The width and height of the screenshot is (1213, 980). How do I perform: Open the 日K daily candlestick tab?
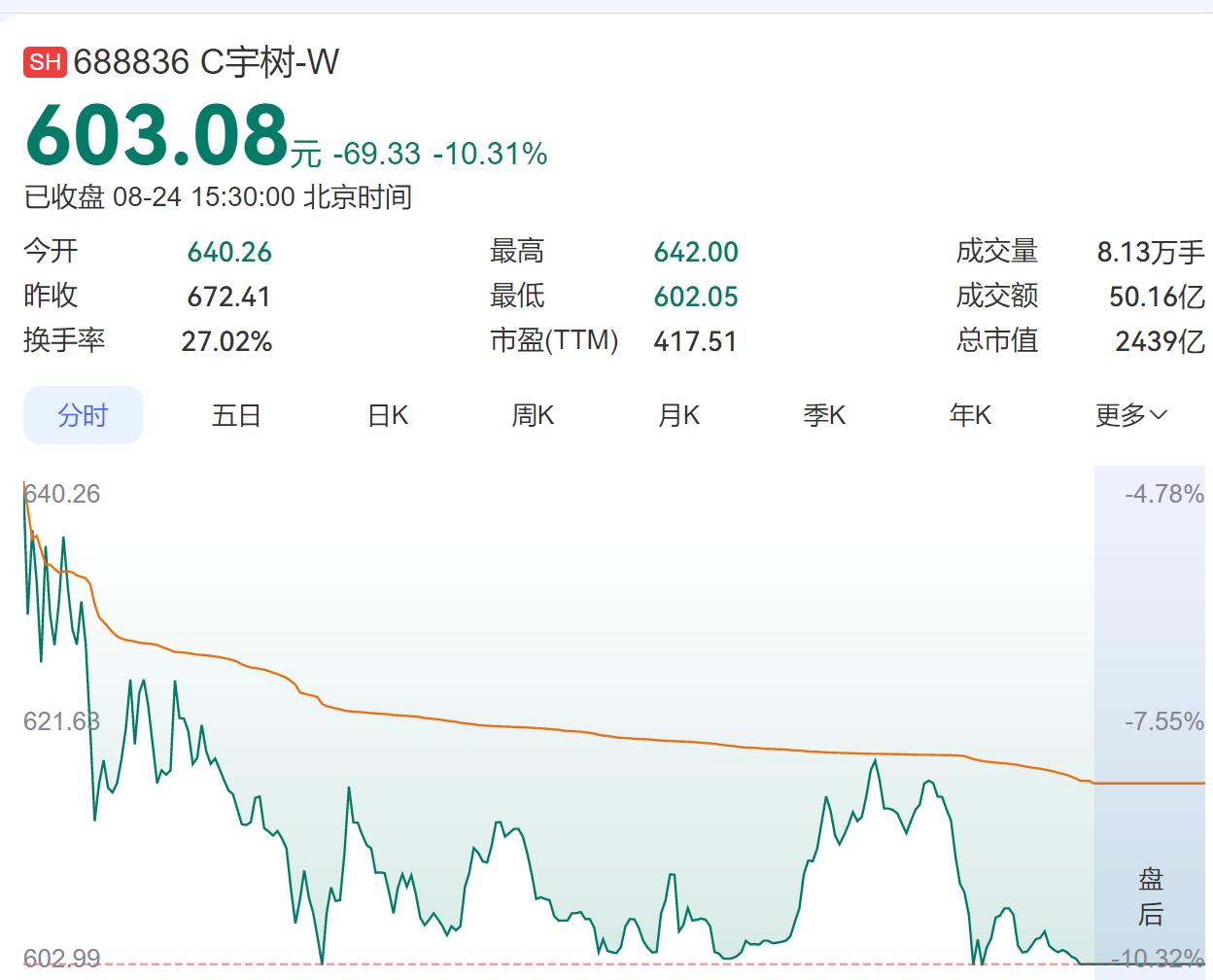[x=388, y=415]
